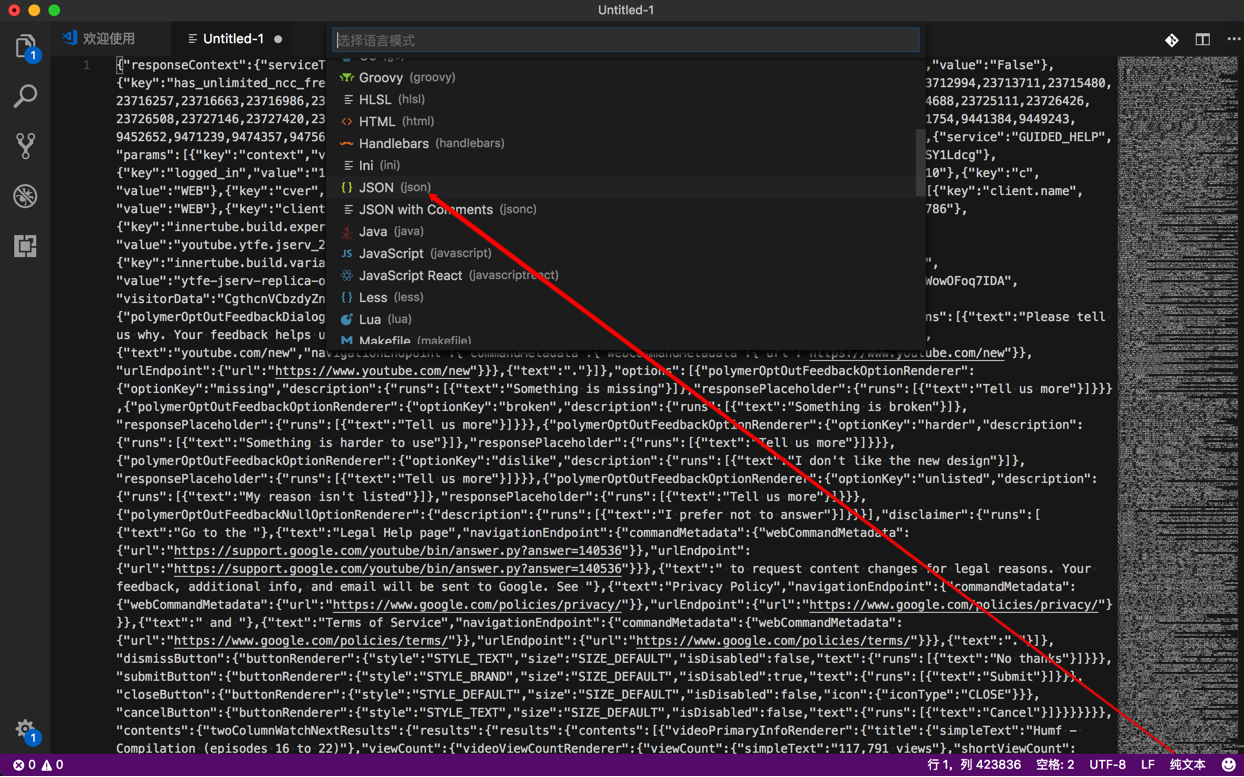Open the support.google.com answer=140536 urlEndpoint link
The image size is (1244, 777).
point(399,569)
